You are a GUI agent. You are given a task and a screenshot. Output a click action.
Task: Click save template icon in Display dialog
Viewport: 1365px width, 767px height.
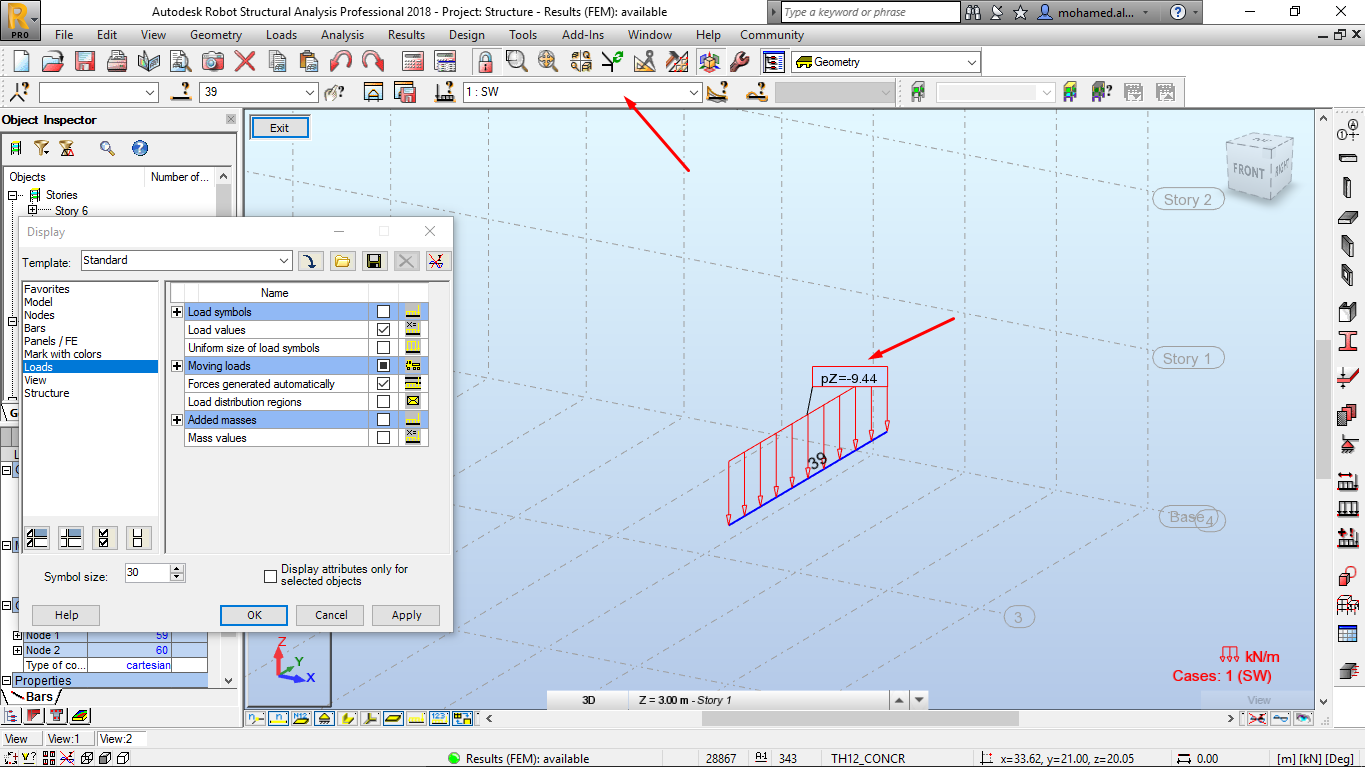373,261
